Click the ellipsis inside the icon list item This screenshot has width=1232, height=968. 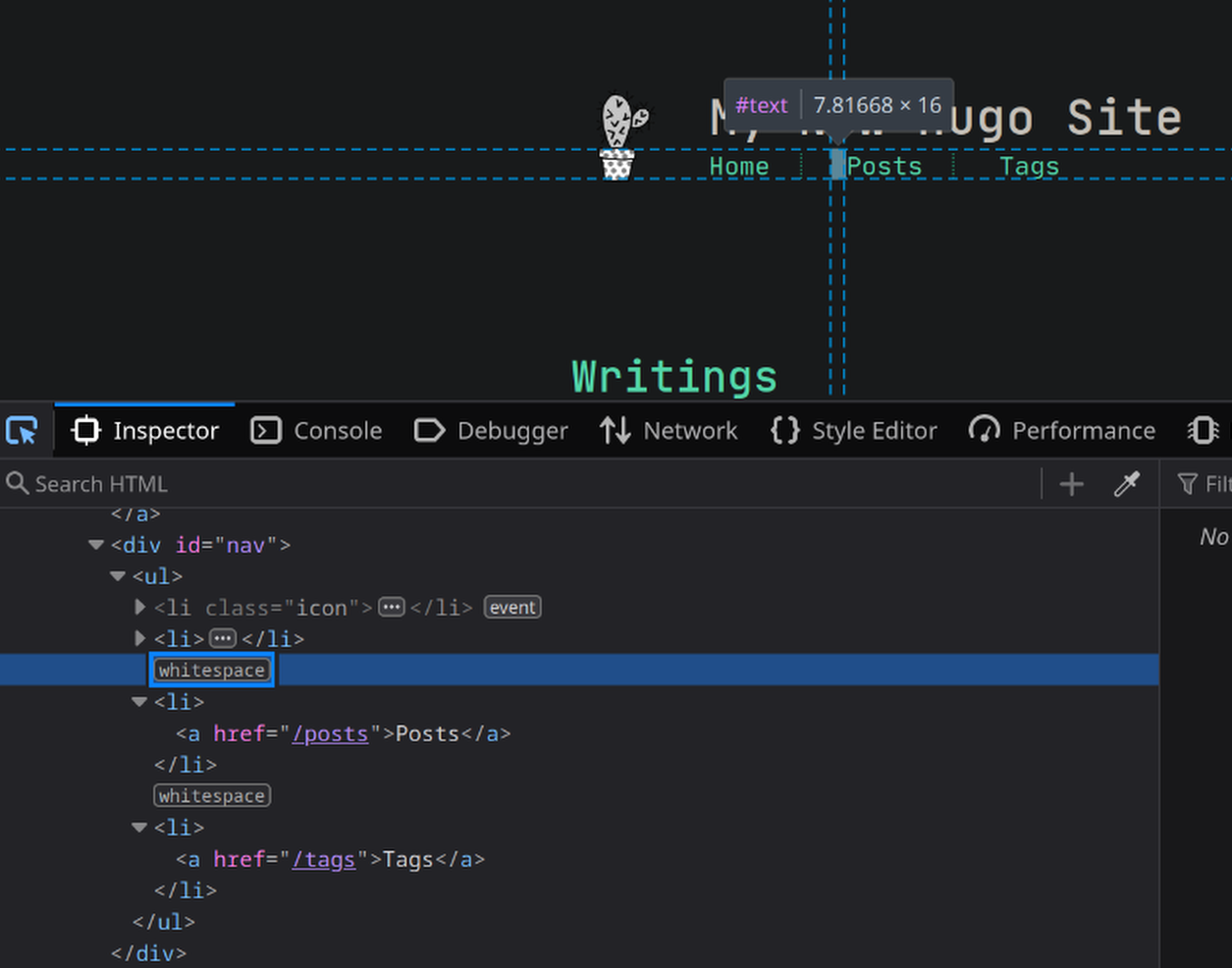(x=392, y=608)
